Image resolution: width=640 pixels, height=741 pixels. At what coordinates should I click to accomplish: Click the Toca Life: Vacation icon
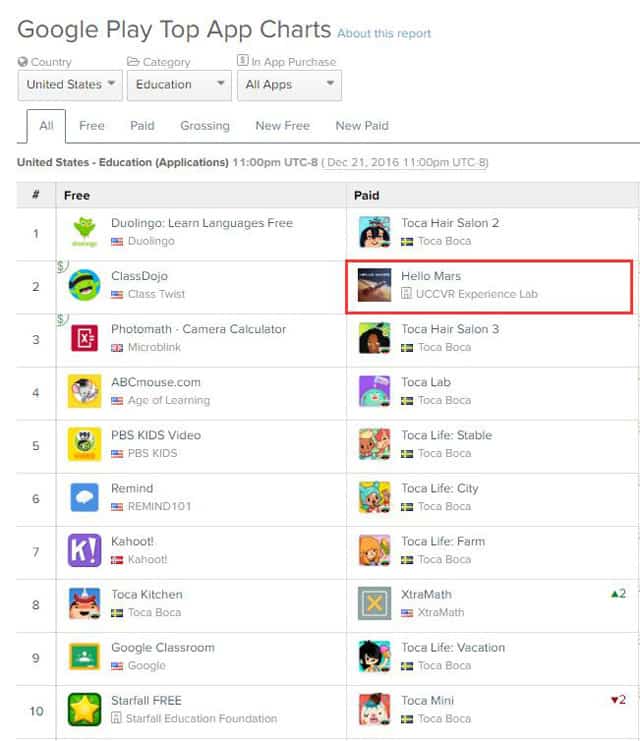coord(374,656)
